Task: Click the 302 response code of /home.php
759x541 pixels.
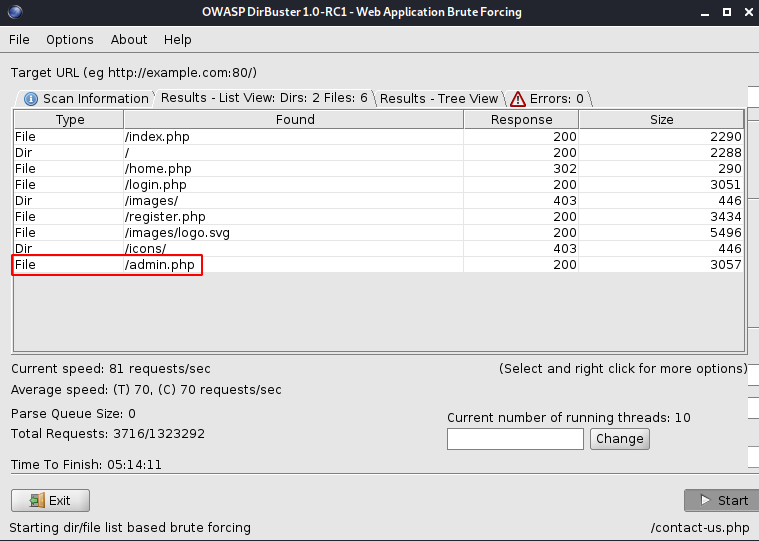Action: (x=564, y=168)
